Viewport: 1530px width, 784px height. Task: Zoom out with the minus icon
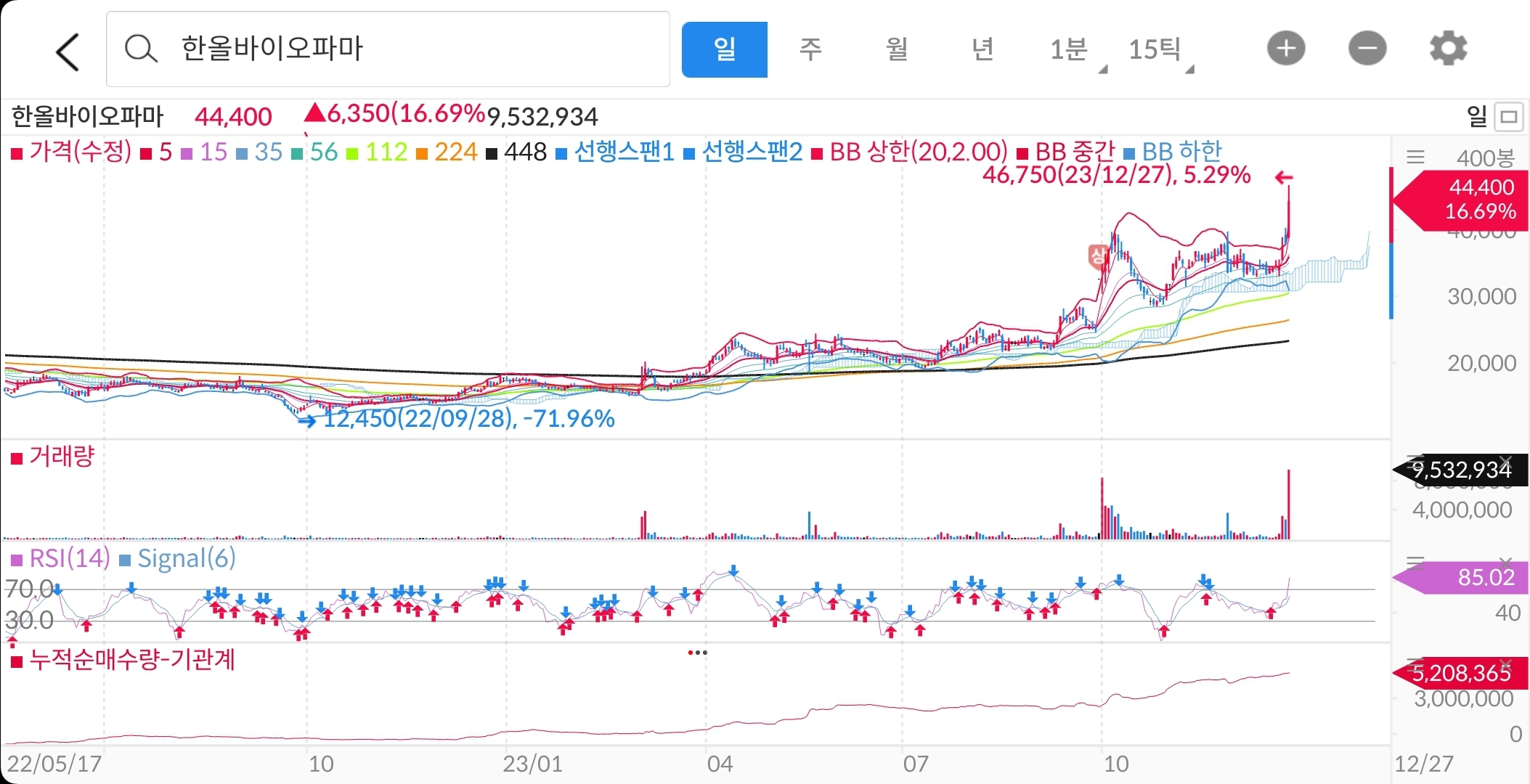[1367, 49]
